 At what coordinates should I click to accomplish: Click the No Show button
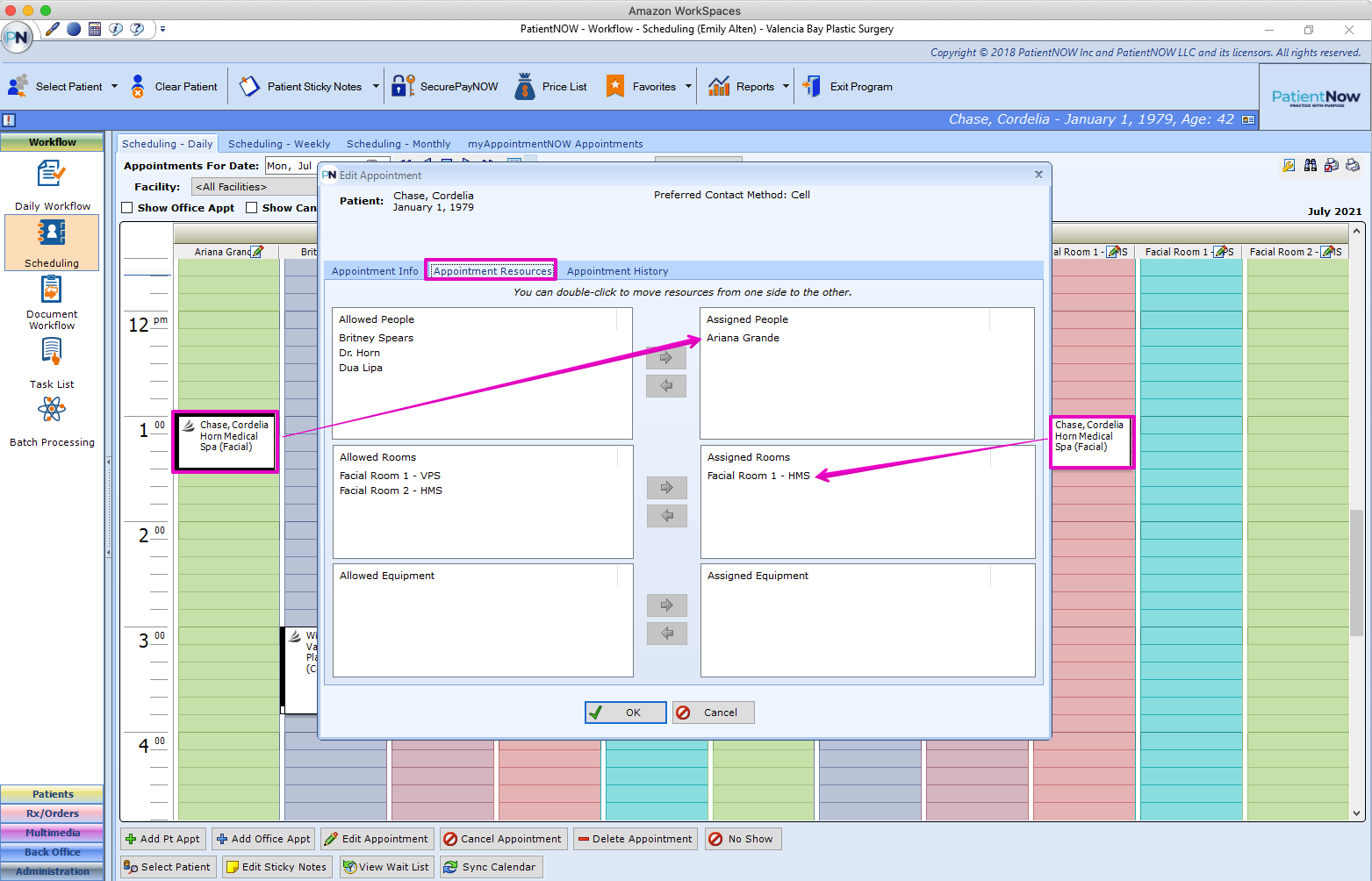[743, 839]
